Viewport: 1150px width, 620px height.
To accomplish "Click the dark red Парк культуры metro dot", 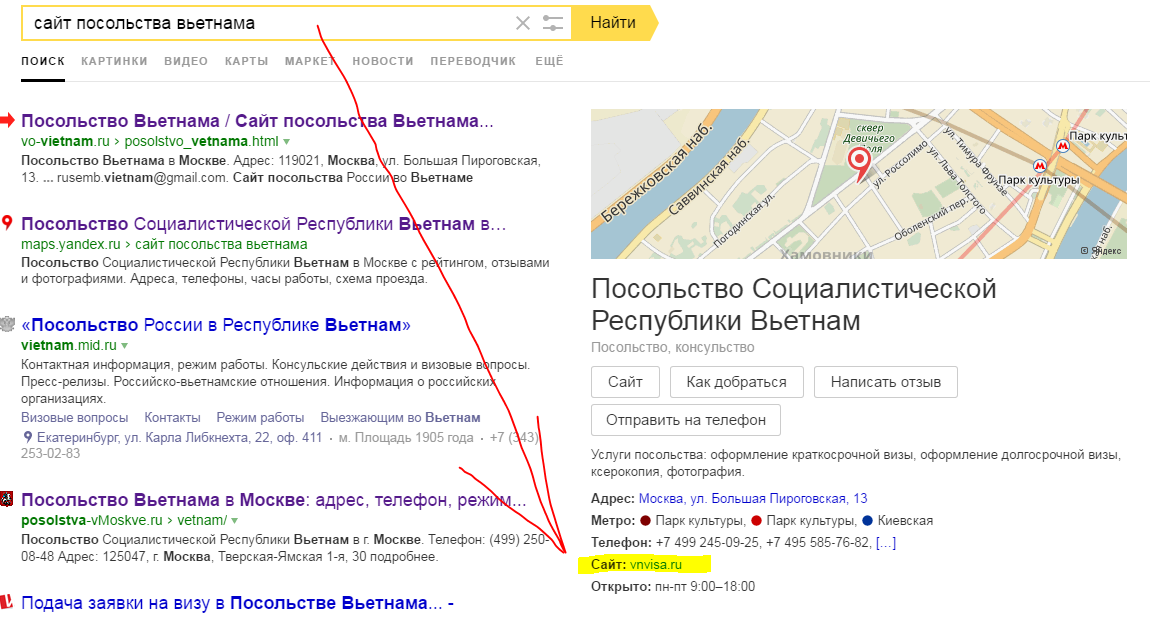I will coord(645,521).
